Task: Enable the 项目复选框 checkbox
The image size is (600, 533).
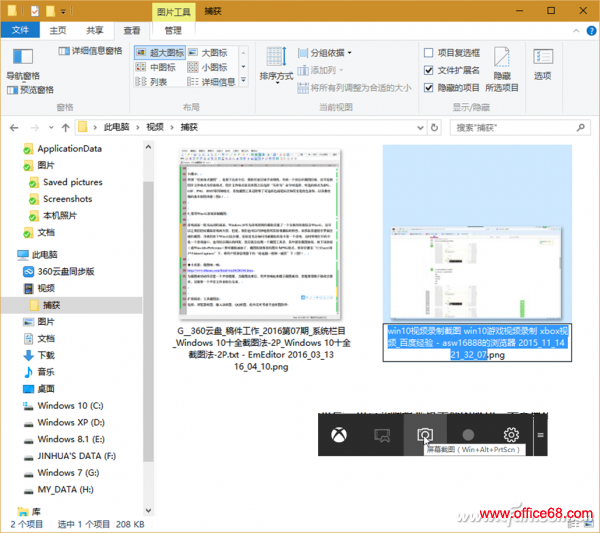Action: [429, 53]
